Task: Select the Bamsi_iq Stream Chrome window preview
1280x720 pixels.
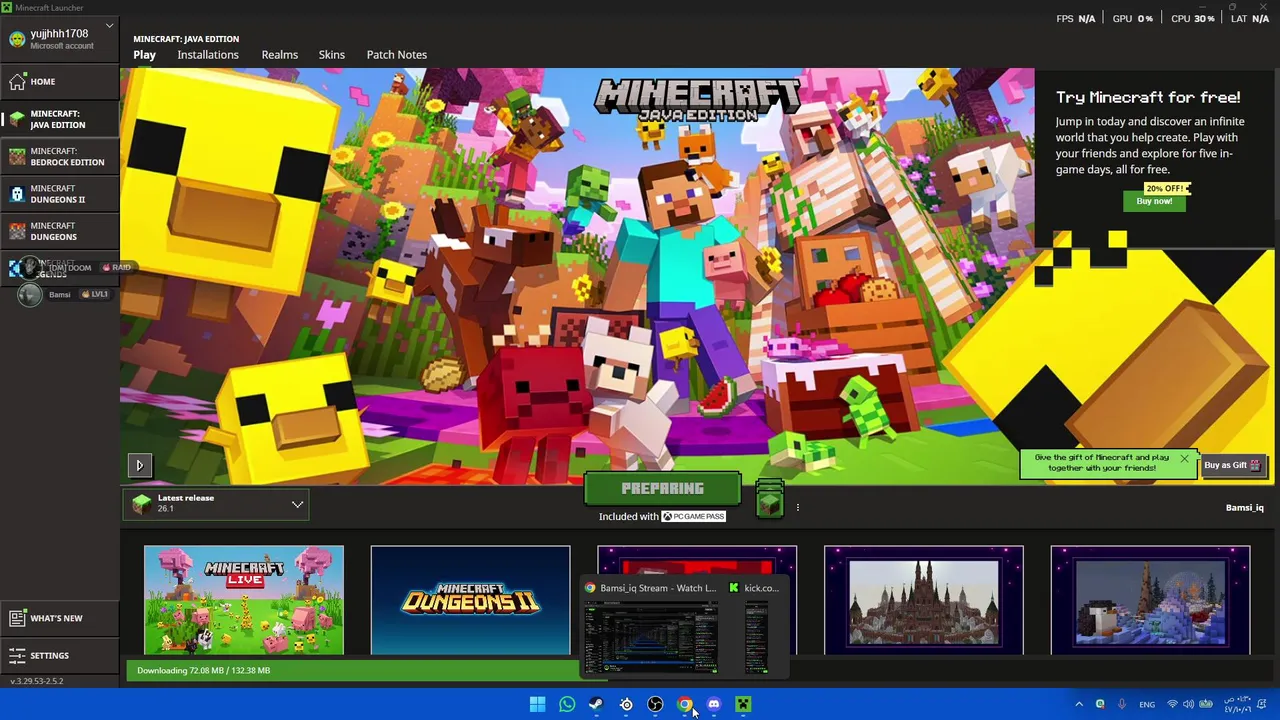Action: 650,628
